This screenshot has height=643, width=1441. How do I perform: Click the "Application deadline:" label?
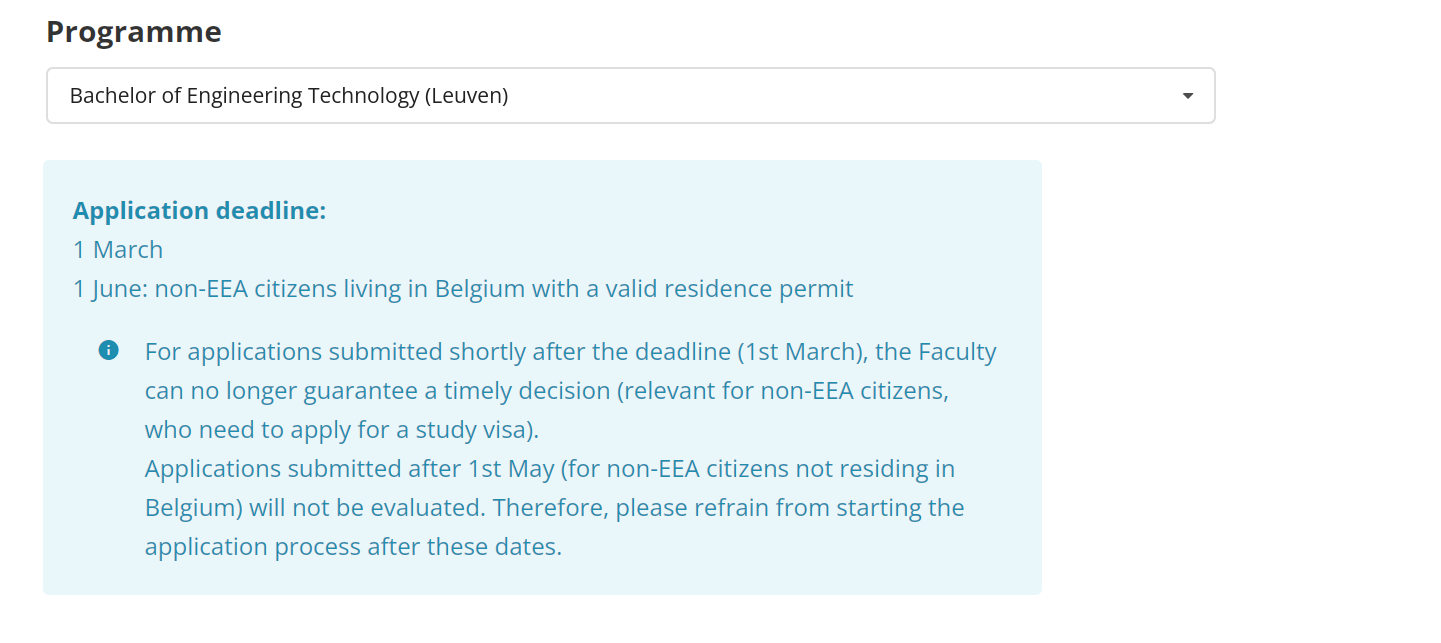[x=200, y=211]
